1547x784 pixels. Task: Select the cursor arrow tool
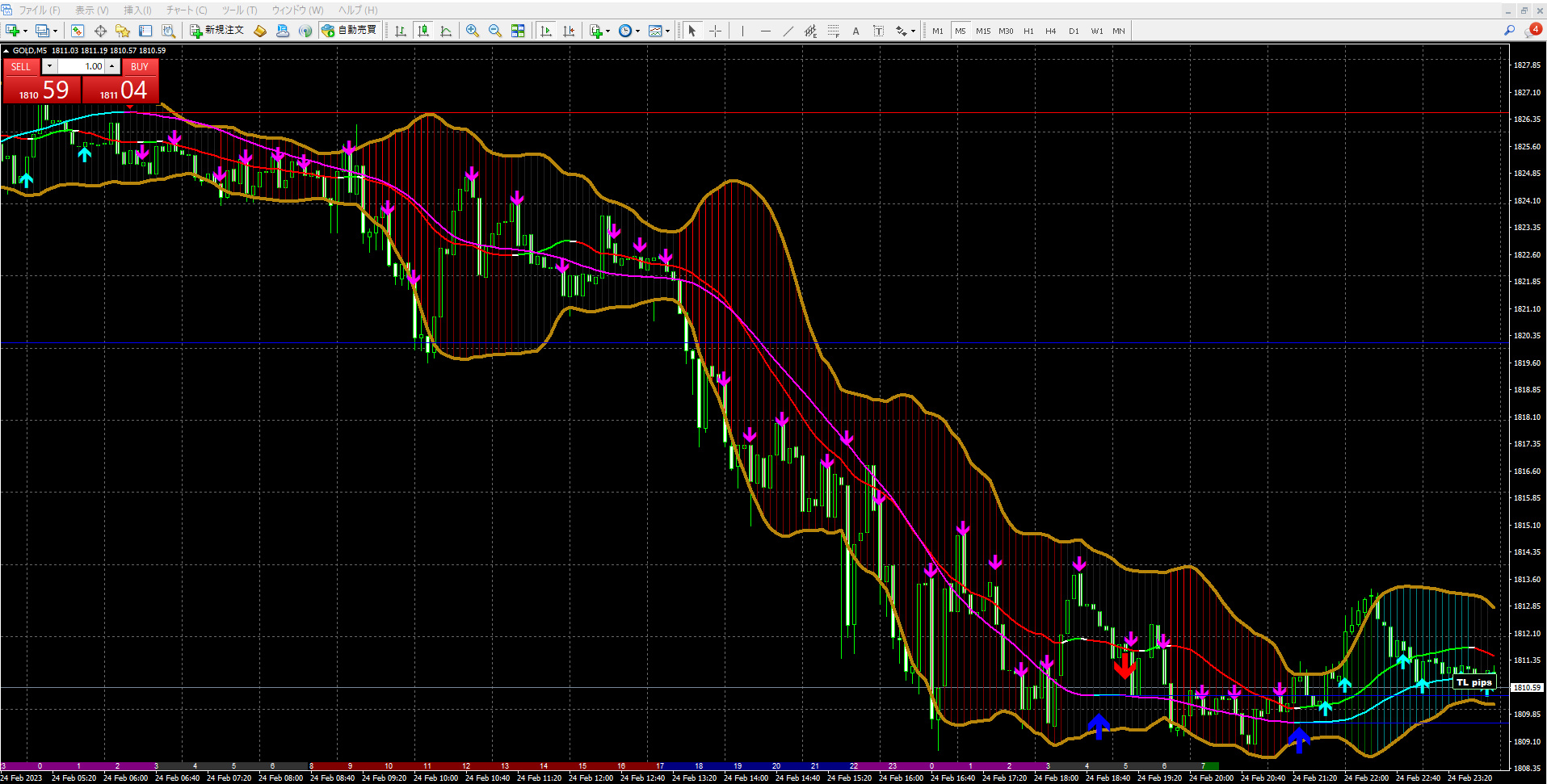[x=692, y=31]
